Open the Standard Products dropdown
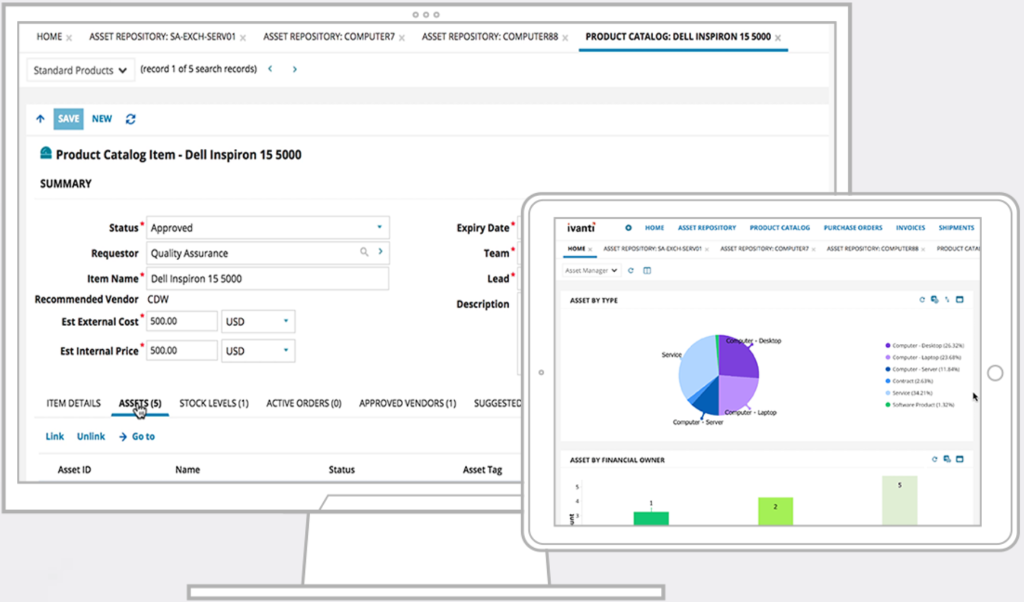Screen dimensions: 1024x602 tap(80, 70)
